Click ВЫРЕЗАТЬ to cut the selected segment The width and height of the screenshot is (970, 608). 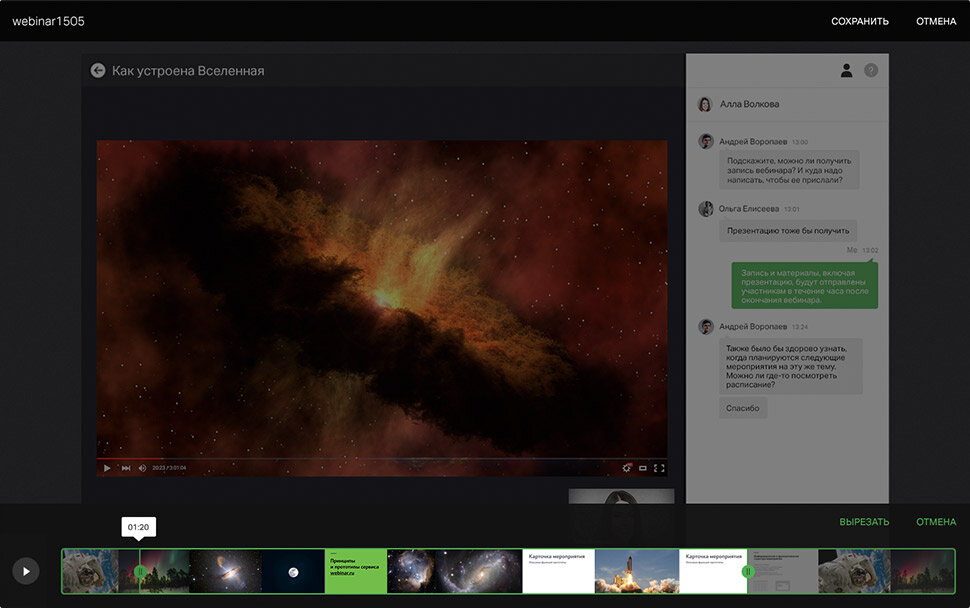(864, 522)
